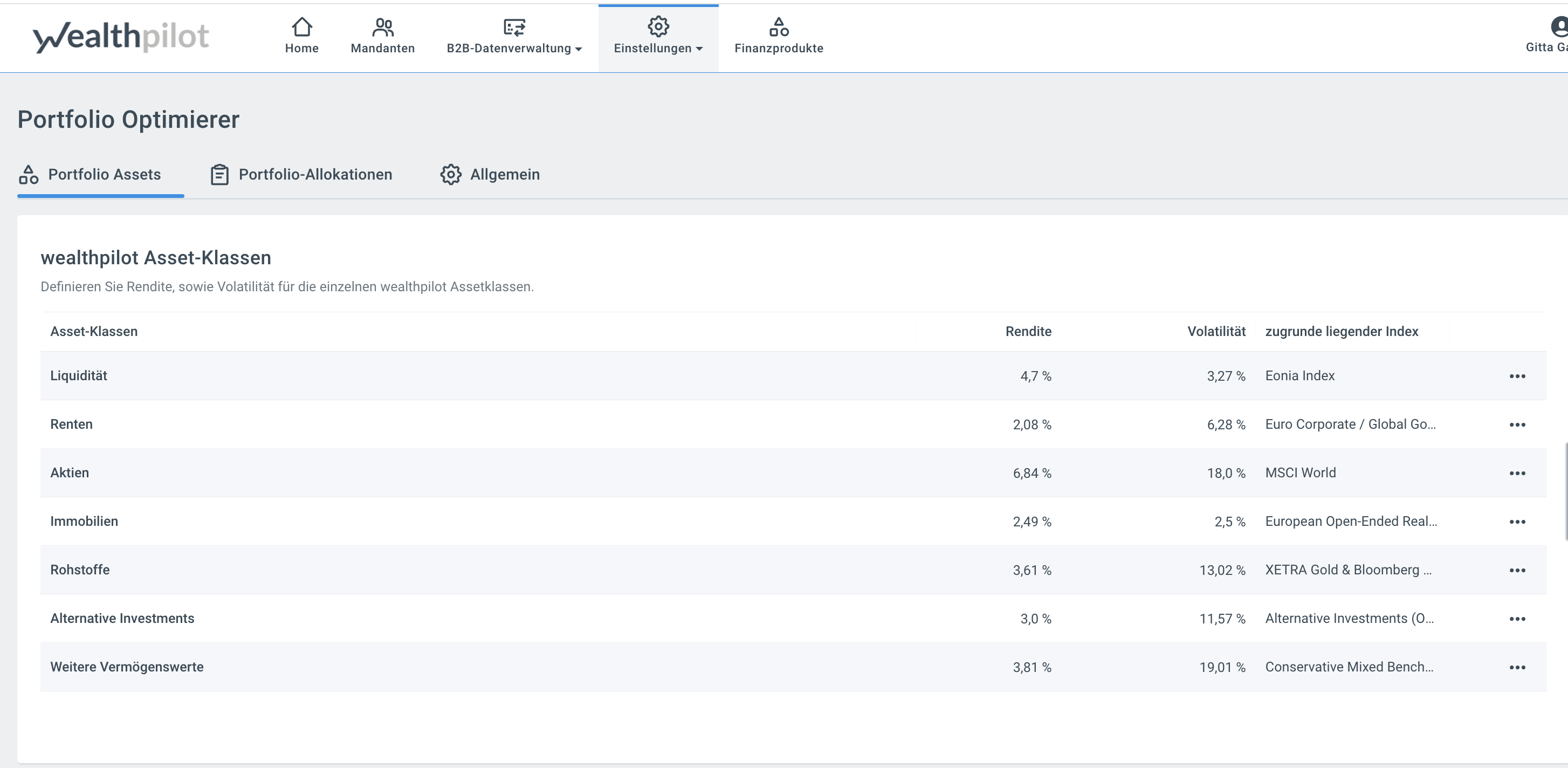Select the Rohstoffe asset class name

click(80, 570)
